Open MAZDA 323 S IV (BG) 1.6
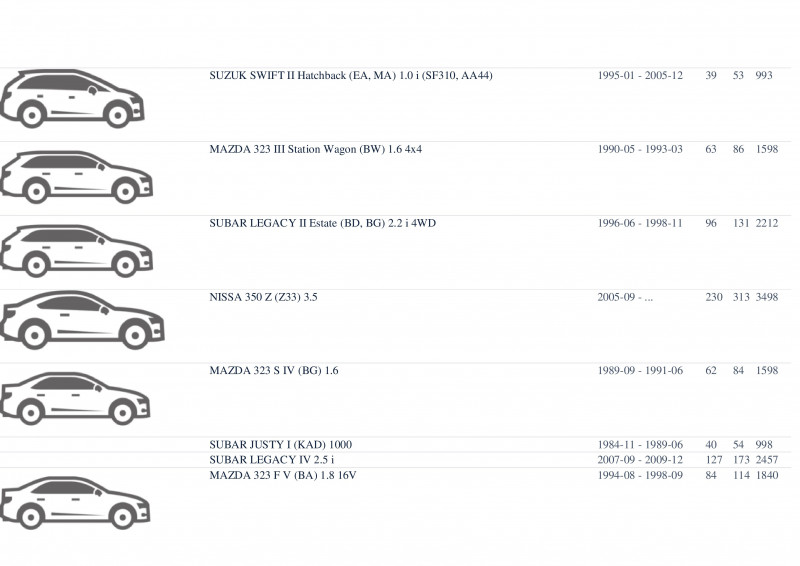 click(x=274, y=371)
